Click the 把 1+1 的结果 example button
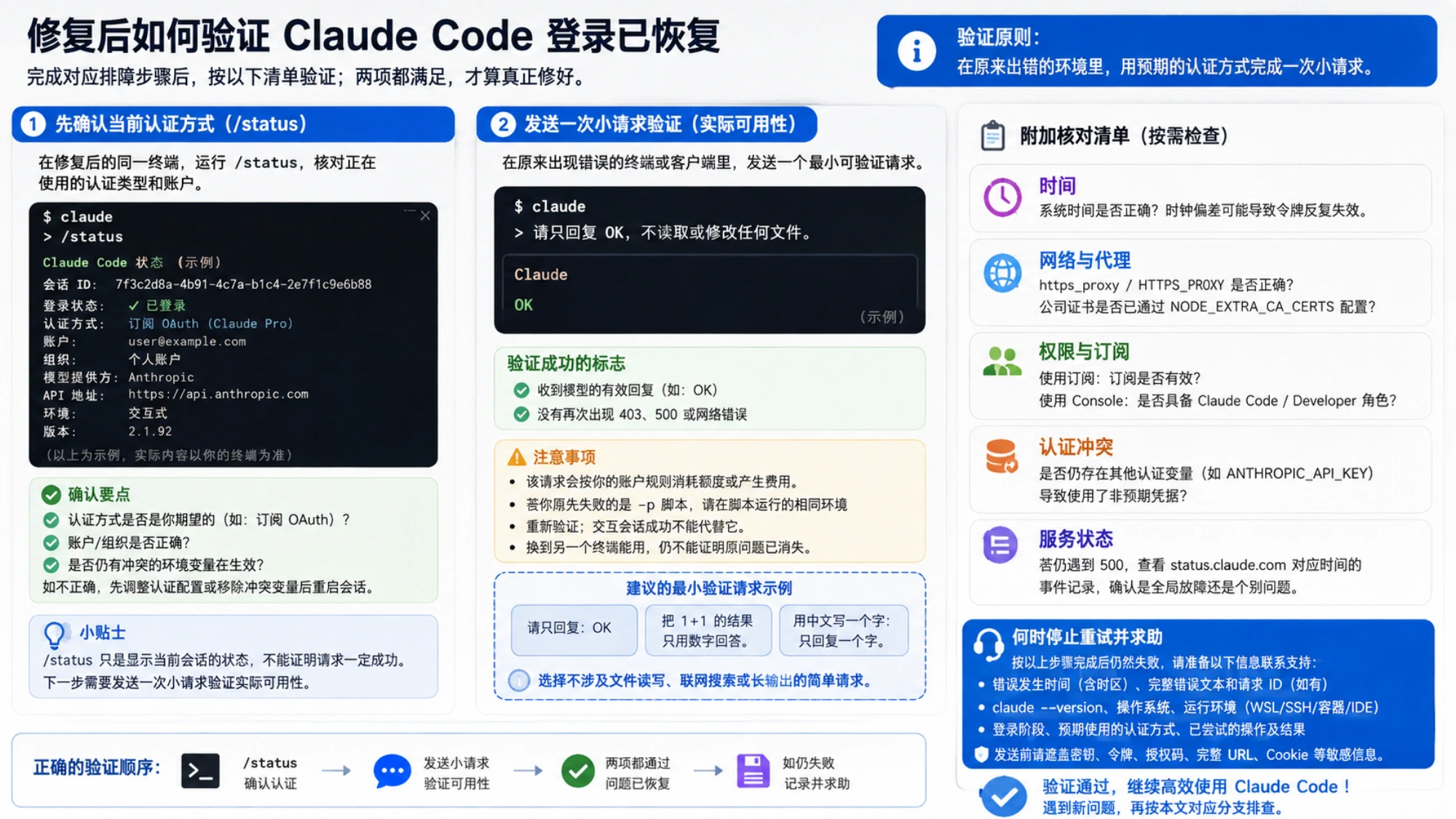The image size is (1456, 819). tap(707, 630)
